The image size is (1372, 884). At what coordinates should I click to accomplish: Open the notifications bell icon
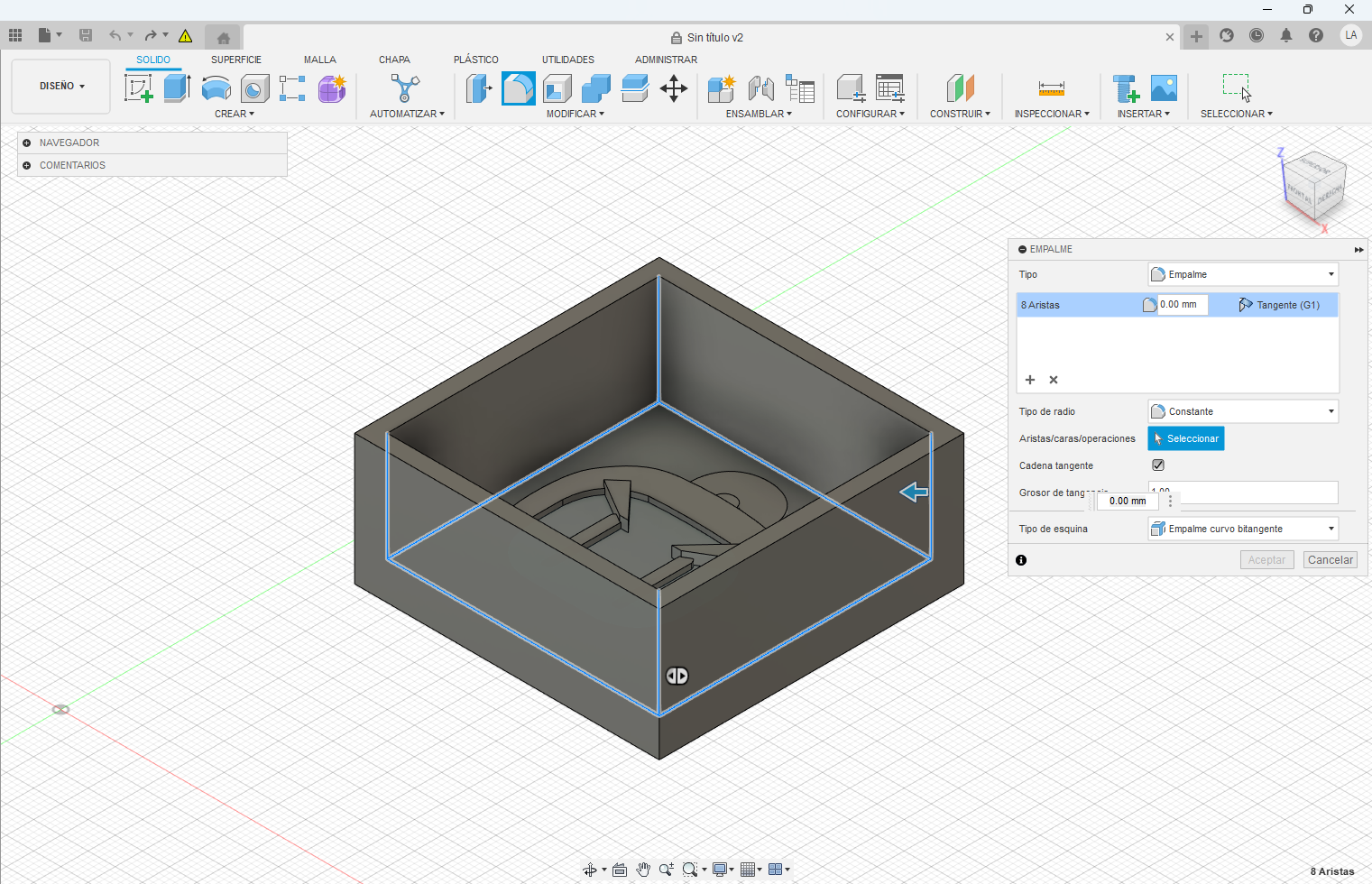click(x=1286, y=35)
